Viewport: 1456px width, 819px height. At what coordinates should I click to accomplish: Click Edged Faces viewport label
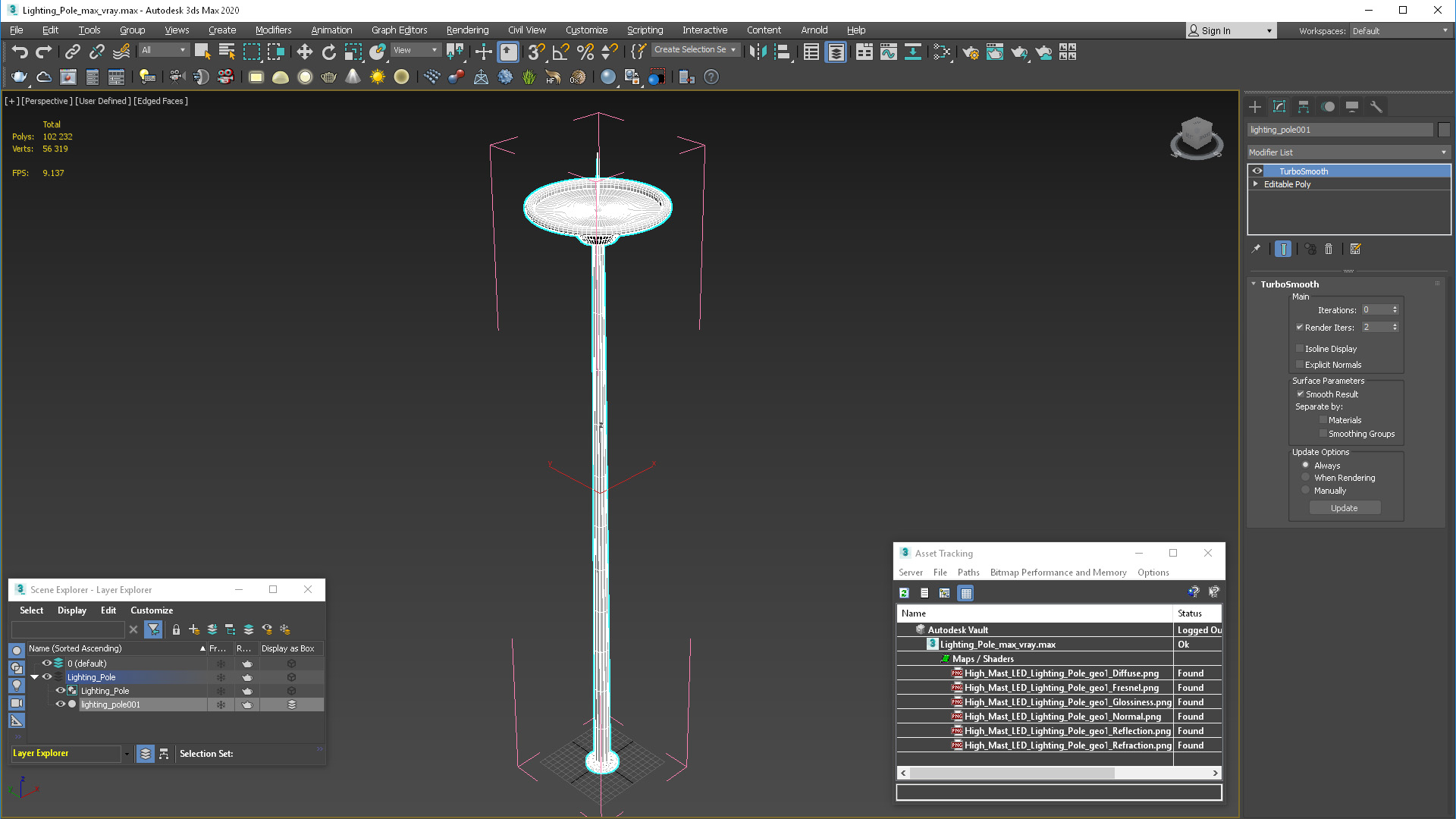pos(161,101)
